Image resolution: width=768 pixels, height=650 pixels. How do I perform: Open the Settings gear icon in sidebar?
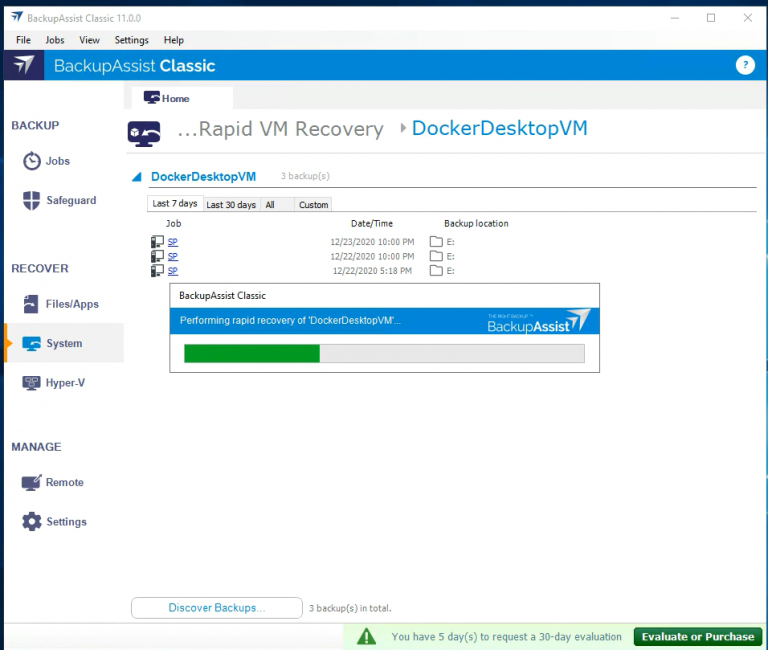(x=32, y=522)
